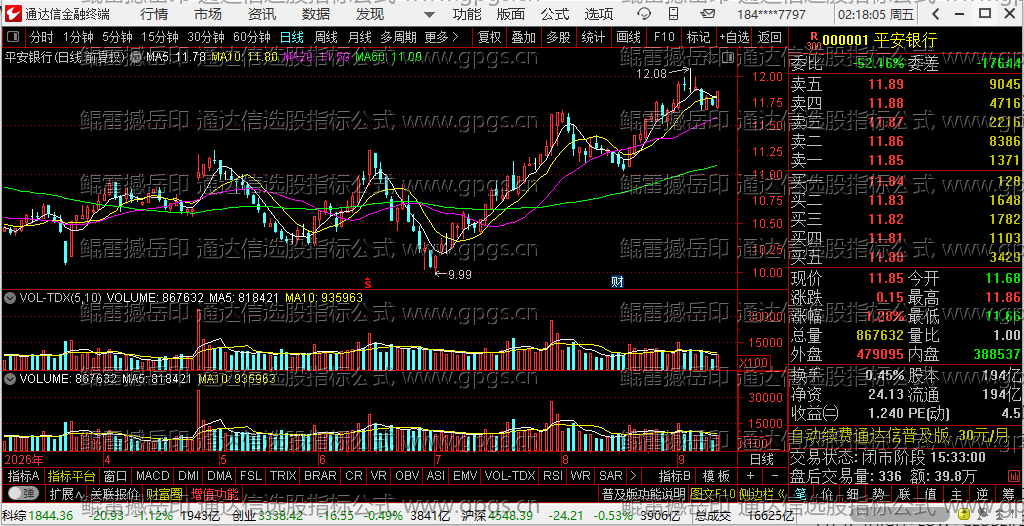Open the 资讯 menu
Viewport: 1024px width, 526px height.
(x=262, y=14)
